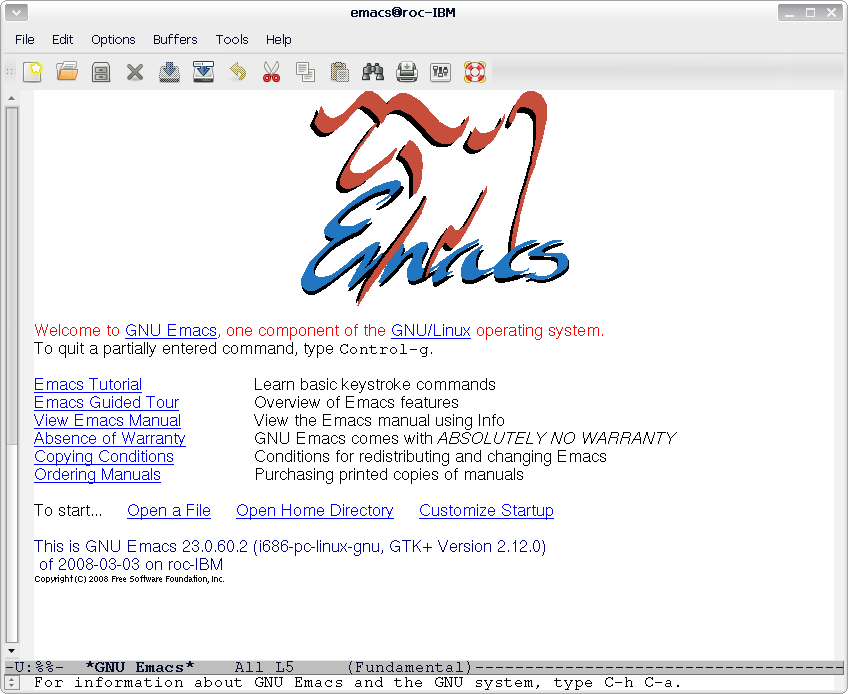Discard current buffer with the X icon
Screen dimensions: 848x694
(135, 71)
